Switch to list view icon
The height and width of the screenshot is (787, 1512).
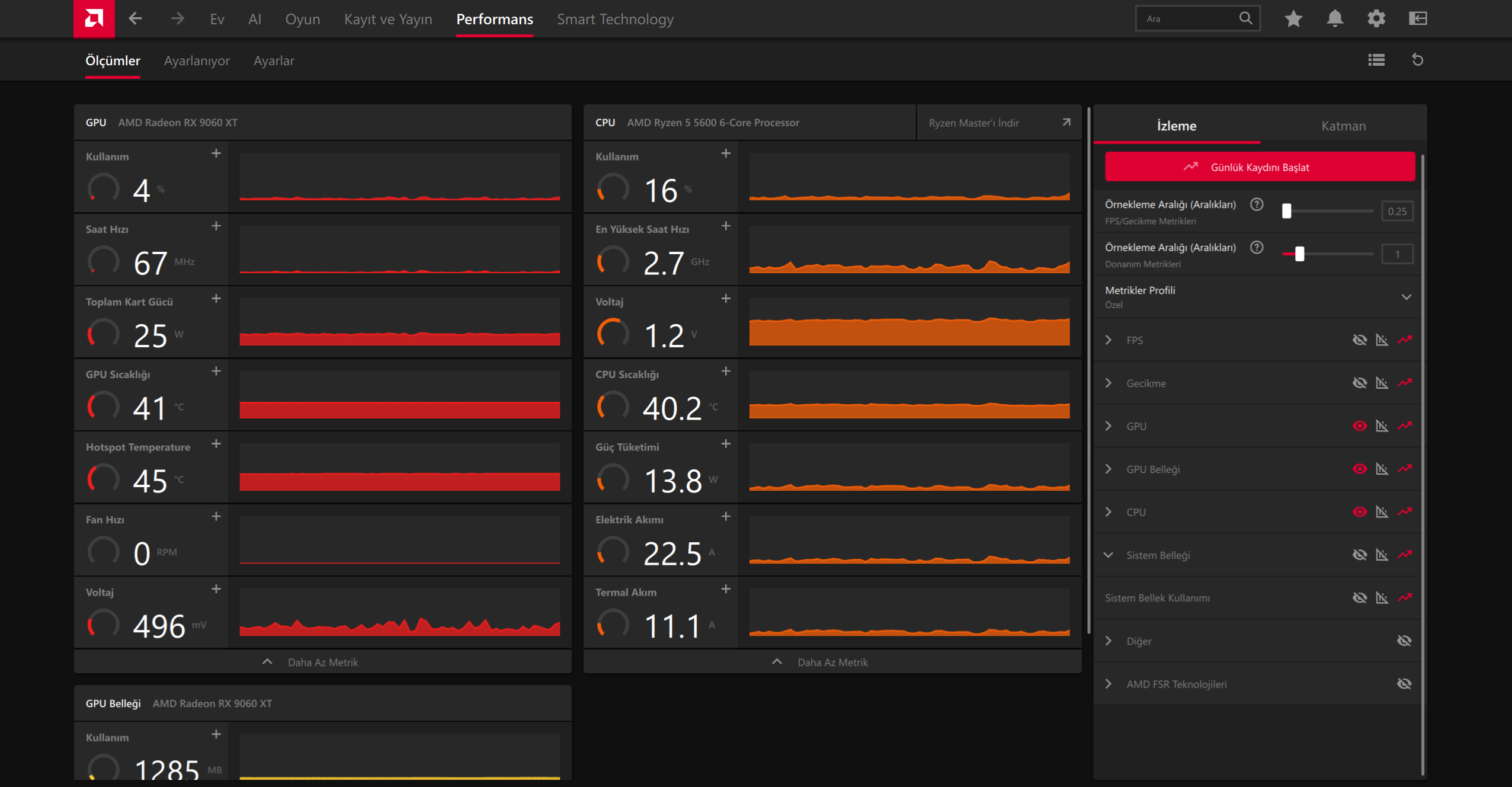[x=1376, y=60]
